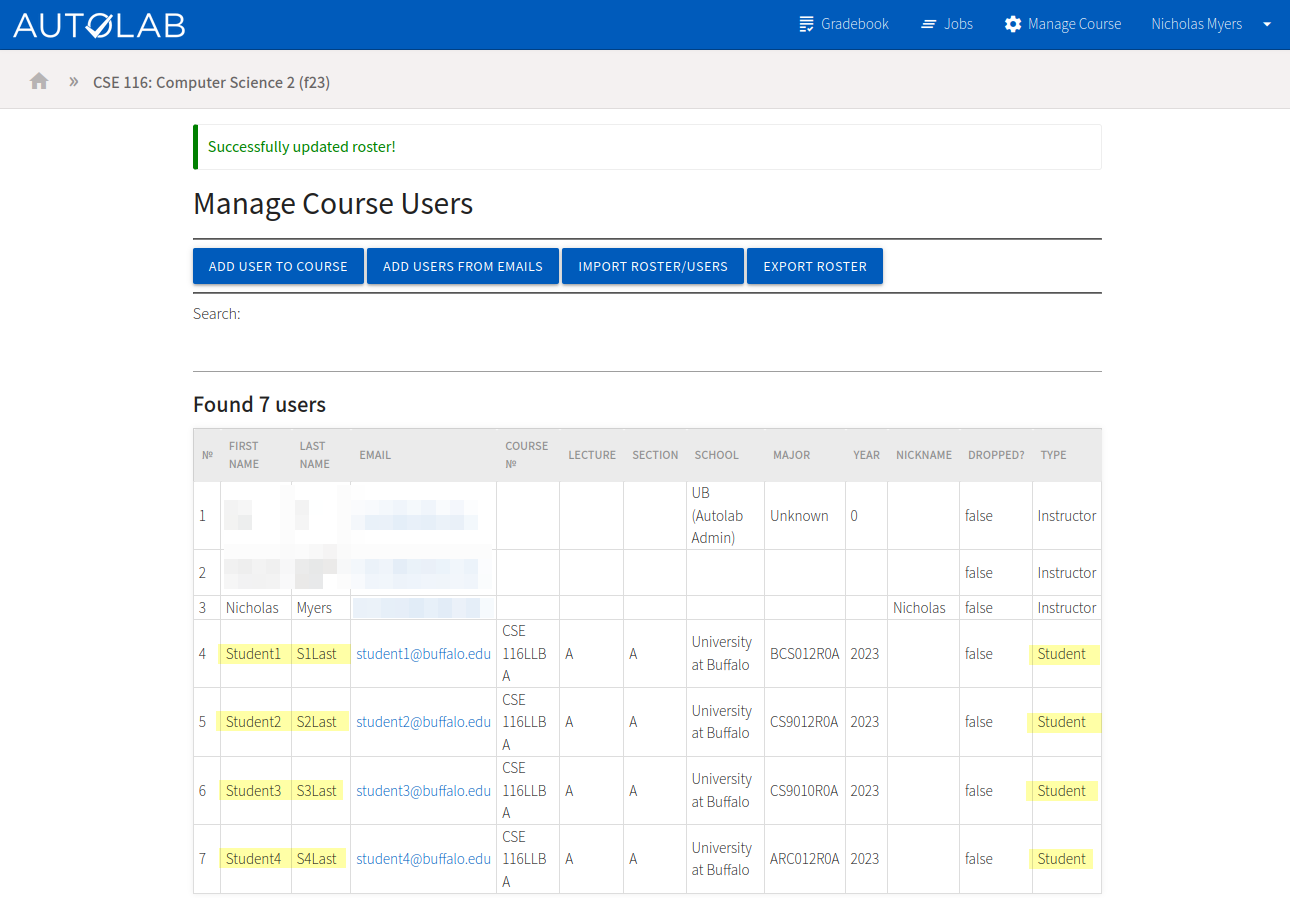
Task: Click the CS9010R0A major cell
Action: pos(805,791)
